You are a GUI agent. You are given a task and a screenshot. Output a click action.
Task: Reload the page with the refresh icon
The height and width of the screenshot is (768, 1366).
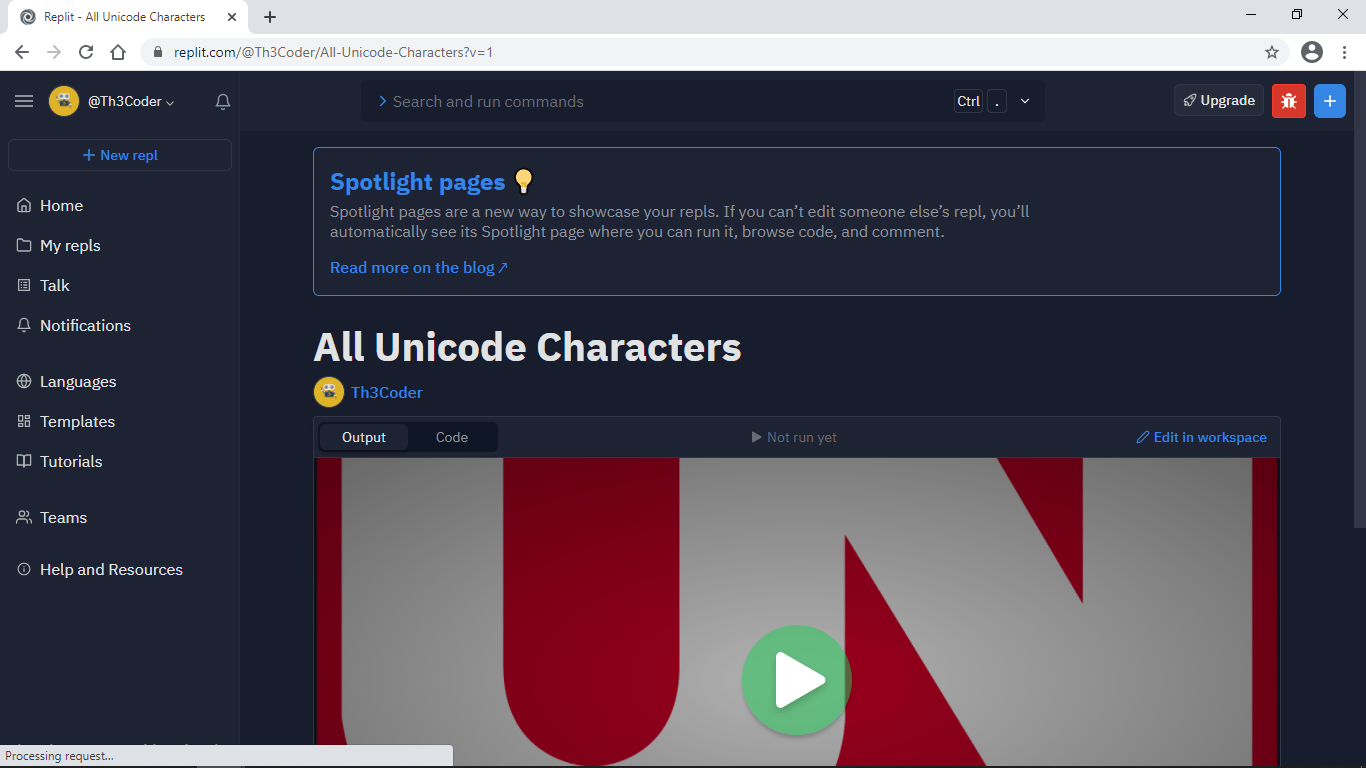click(x=86, y=52)
